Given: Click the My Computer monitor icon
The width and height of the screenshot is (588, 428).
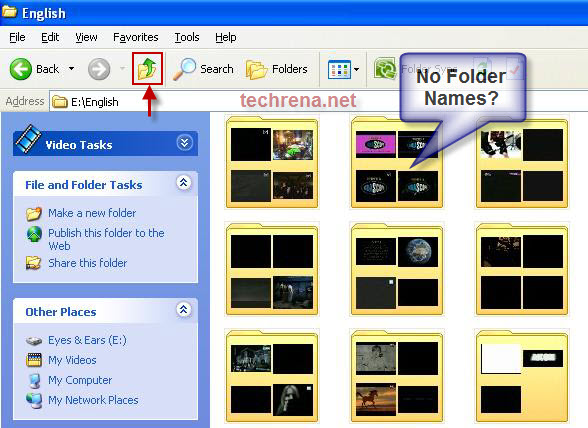Looking at the screenshot, I should 34,380.
